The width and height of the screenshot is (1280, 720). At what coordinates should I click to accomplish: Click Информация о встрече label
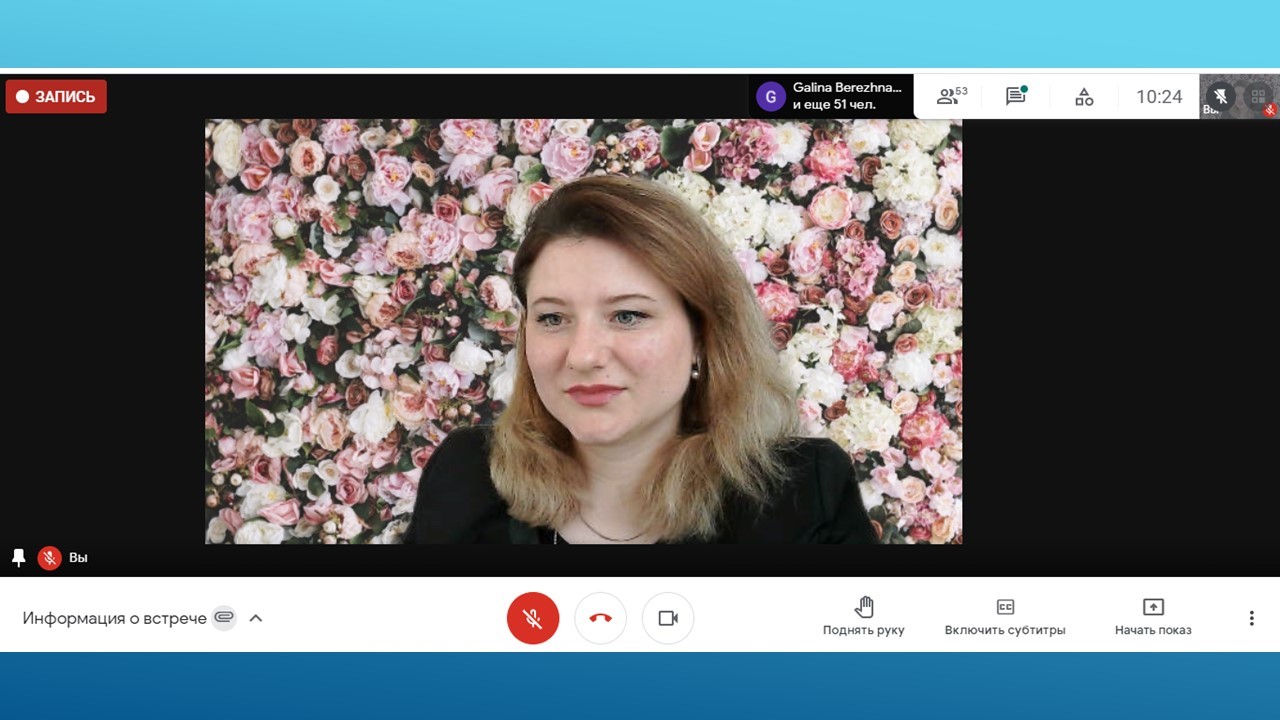coord(114,618)
